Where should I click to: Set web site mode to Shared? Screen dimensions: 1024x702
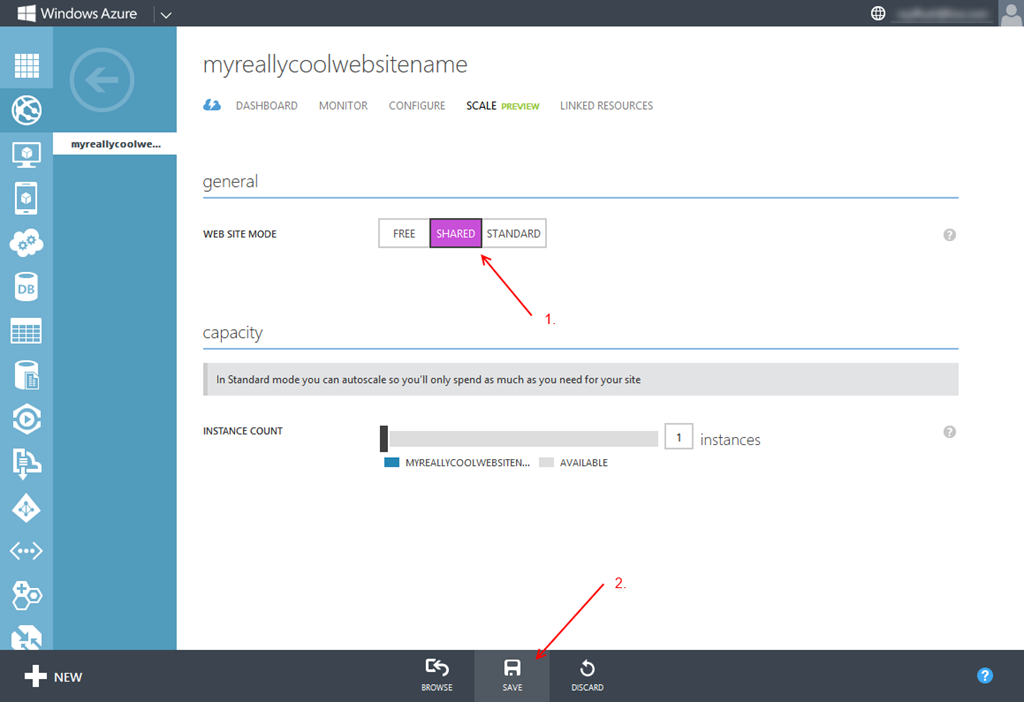pyautogui.click(x=456, y=234)
